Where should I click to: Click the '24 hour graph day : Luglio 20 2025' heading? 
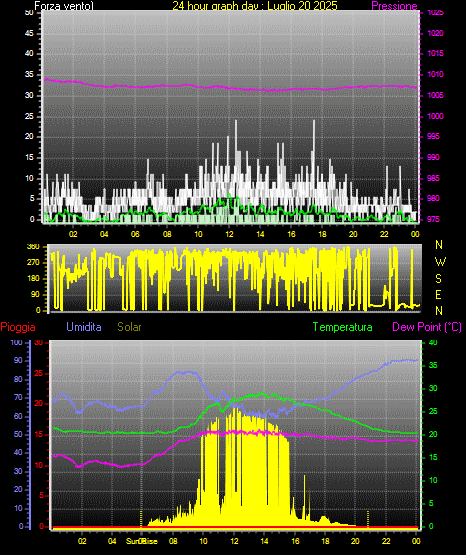[x=255, y=5]
